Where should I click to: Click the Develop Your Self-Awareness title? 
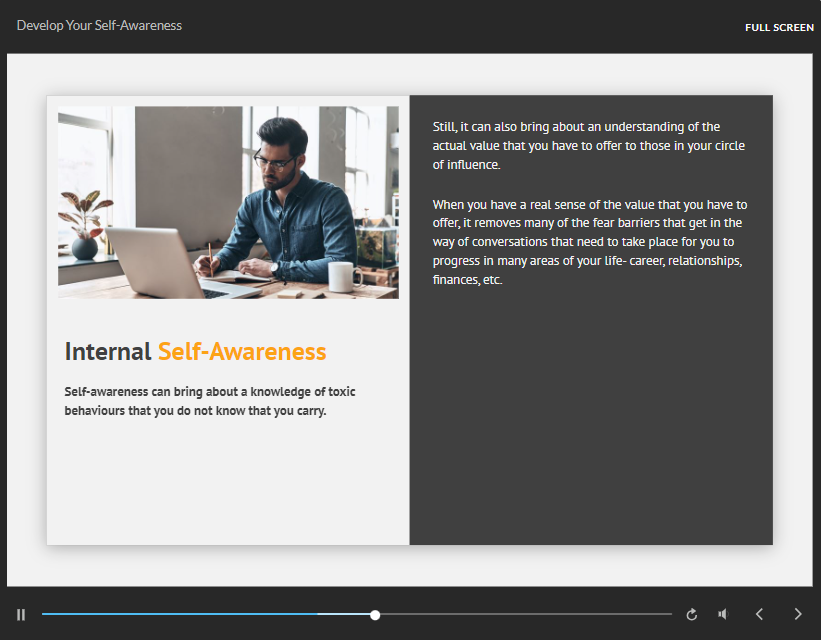pyautogui.click(x=99, y=25)
